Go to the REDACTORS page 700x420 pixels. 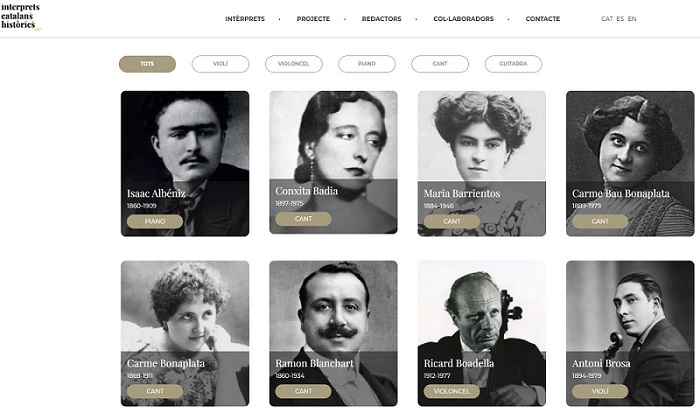pos(381,19)
